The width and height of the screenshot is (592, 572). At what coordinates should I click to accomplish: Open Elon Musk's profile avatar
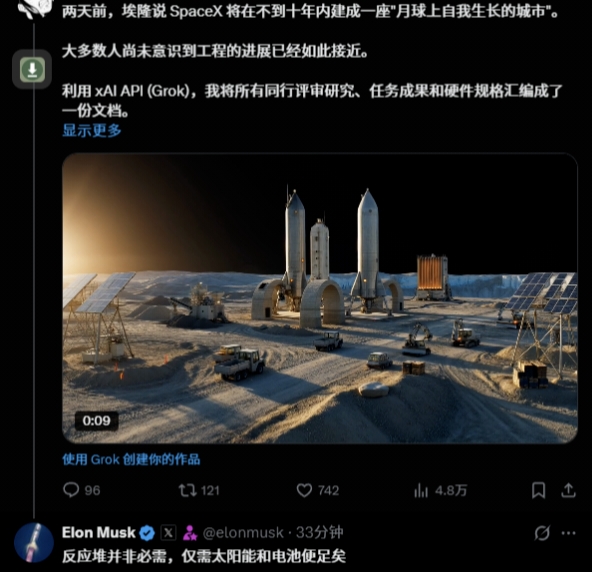34,543
